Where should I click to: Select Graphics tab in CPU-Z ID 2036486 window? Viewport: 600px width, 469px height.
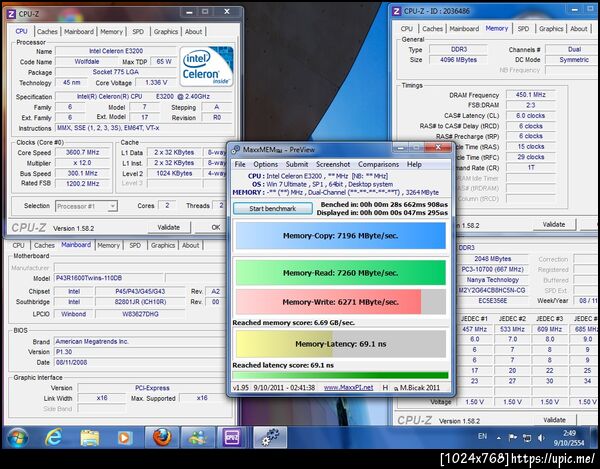click(x=551, y=29)
